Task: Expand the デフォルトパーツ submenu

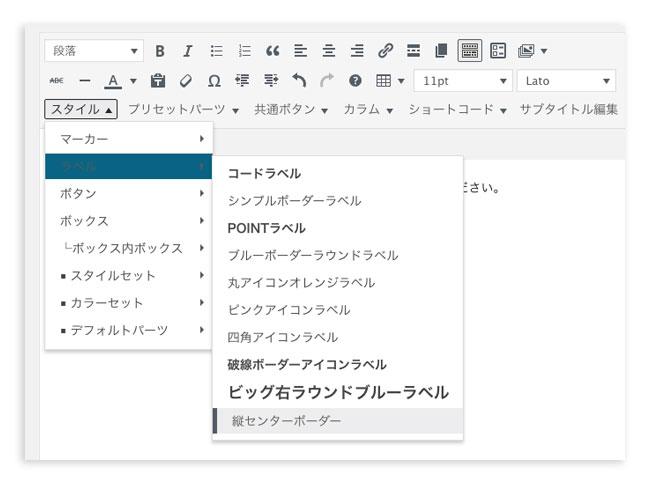Action: click(x=129, y=330)
